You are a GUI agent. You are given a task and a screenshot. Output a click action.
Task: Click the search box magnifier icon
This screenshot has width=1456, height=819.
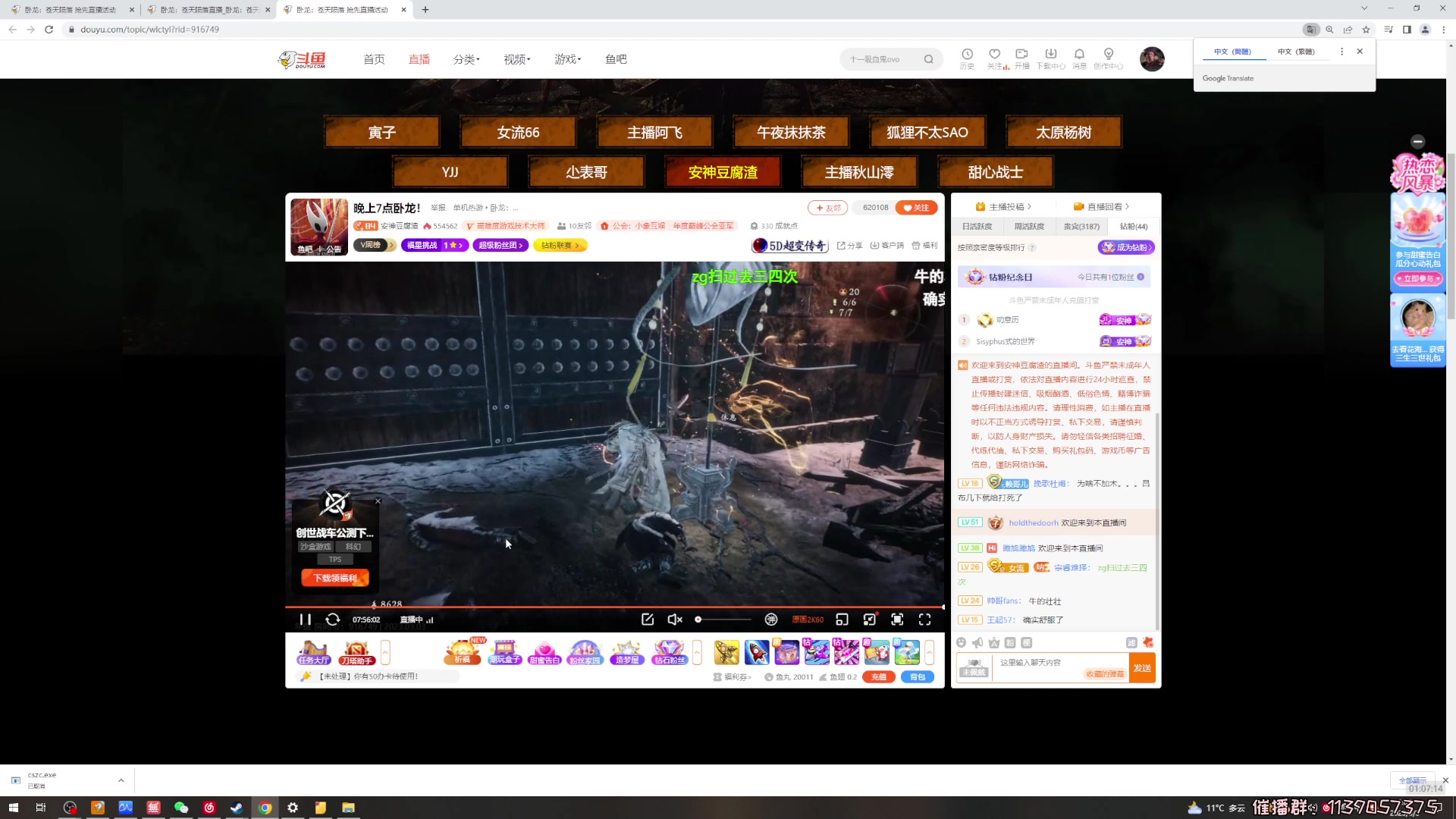point(928,59)
